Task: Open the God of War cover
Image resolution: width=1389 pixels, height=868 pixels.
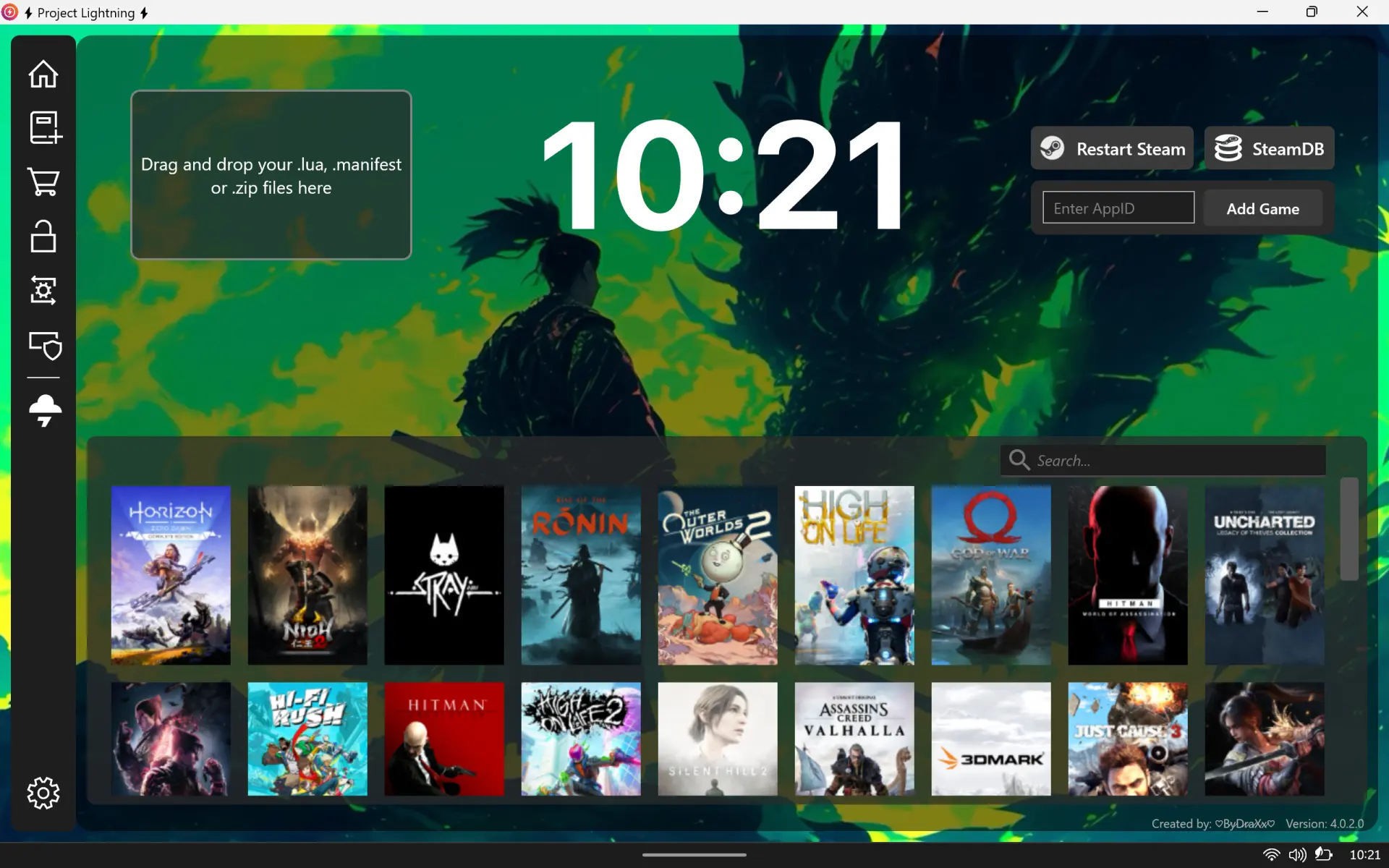Action: [x=991, y=575]
